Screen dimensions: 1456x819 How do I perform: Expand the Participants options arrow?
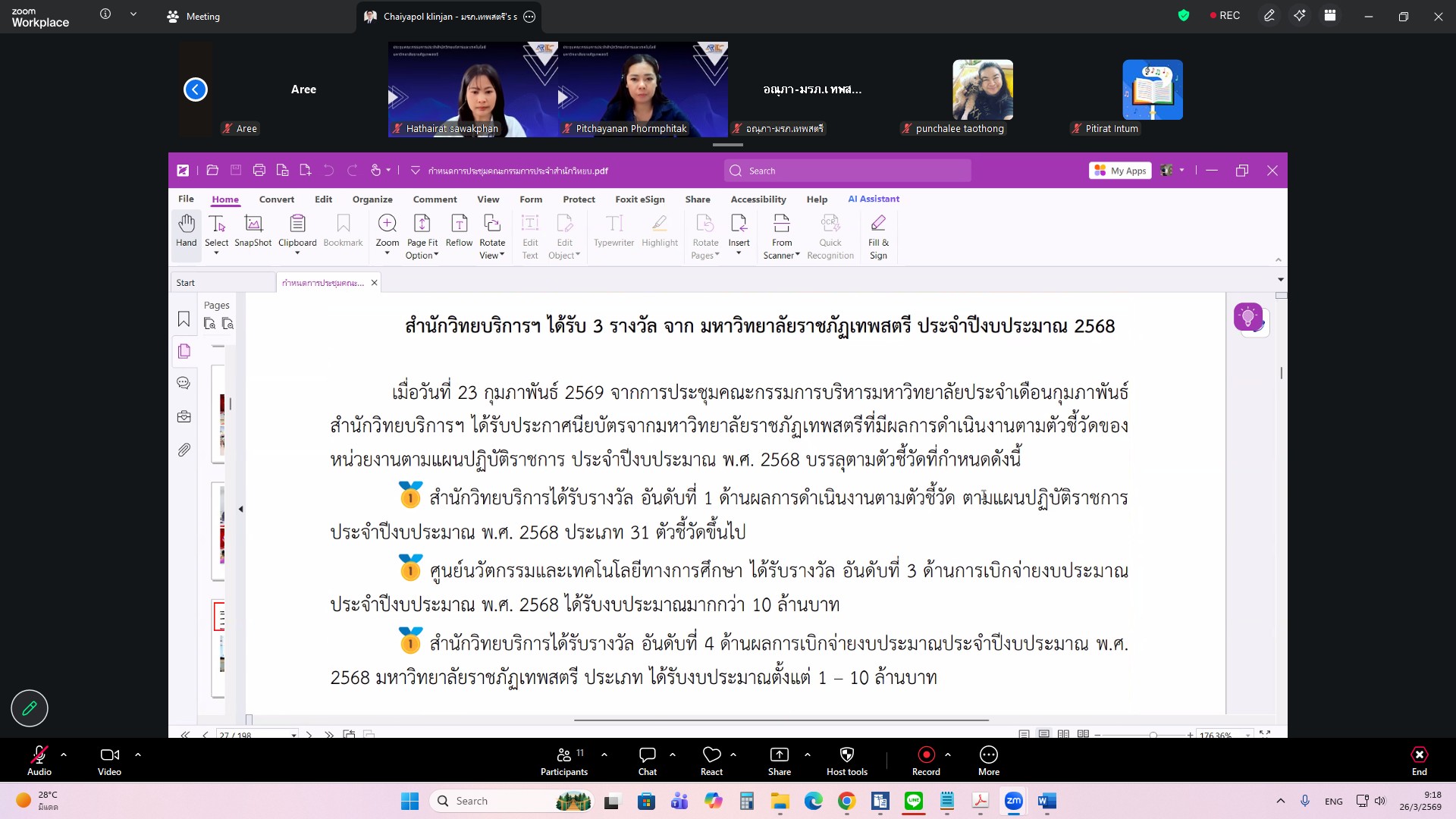604,755
